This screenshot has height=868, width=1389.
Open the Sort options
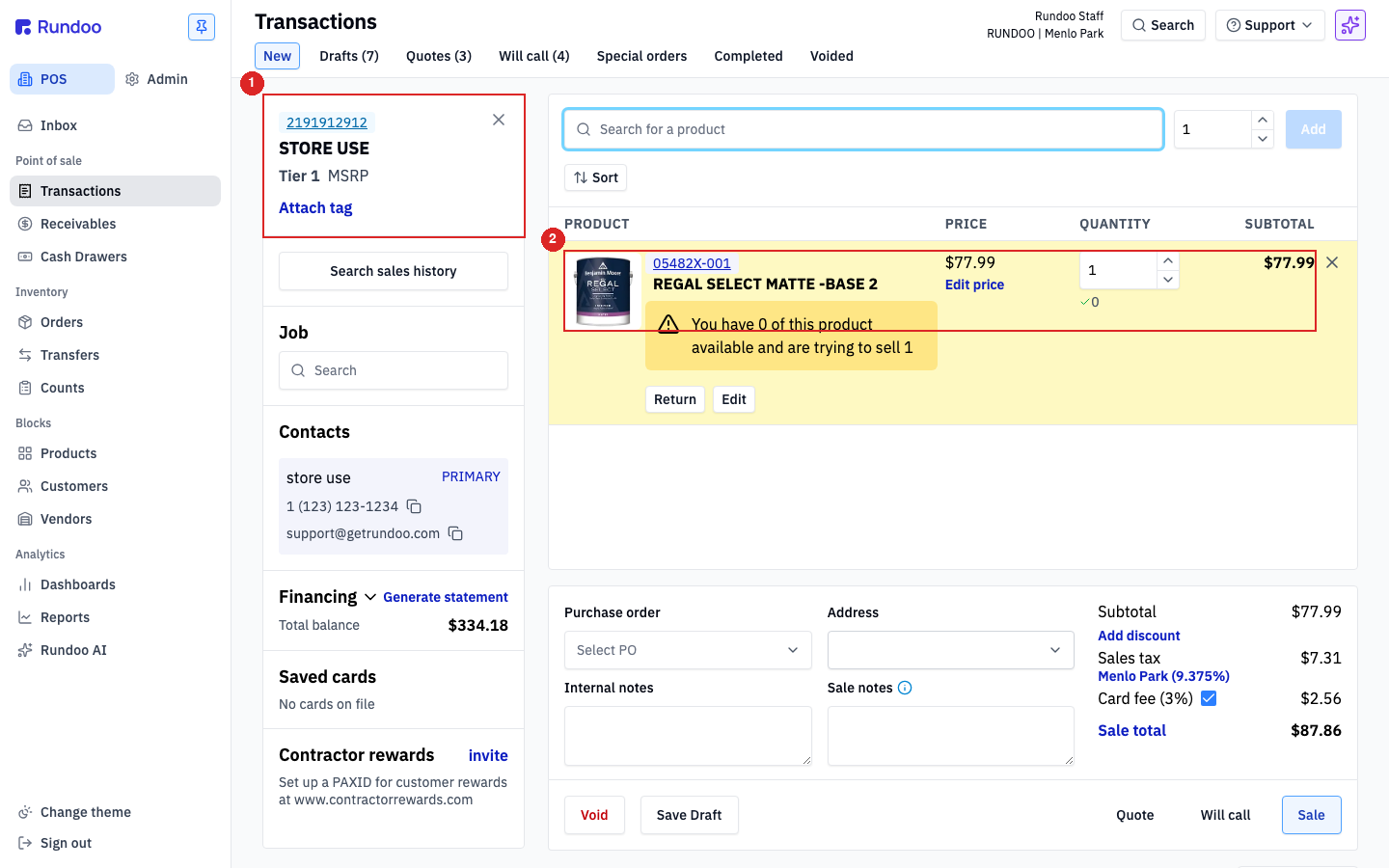(596, 177)
